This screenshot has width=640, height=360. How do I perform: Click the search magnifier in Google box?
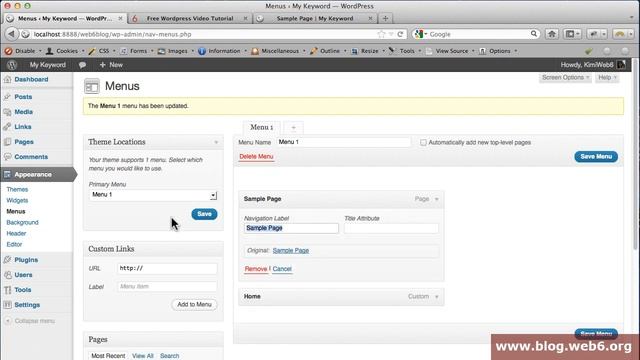pyautogui.click(x=533, y=34)
